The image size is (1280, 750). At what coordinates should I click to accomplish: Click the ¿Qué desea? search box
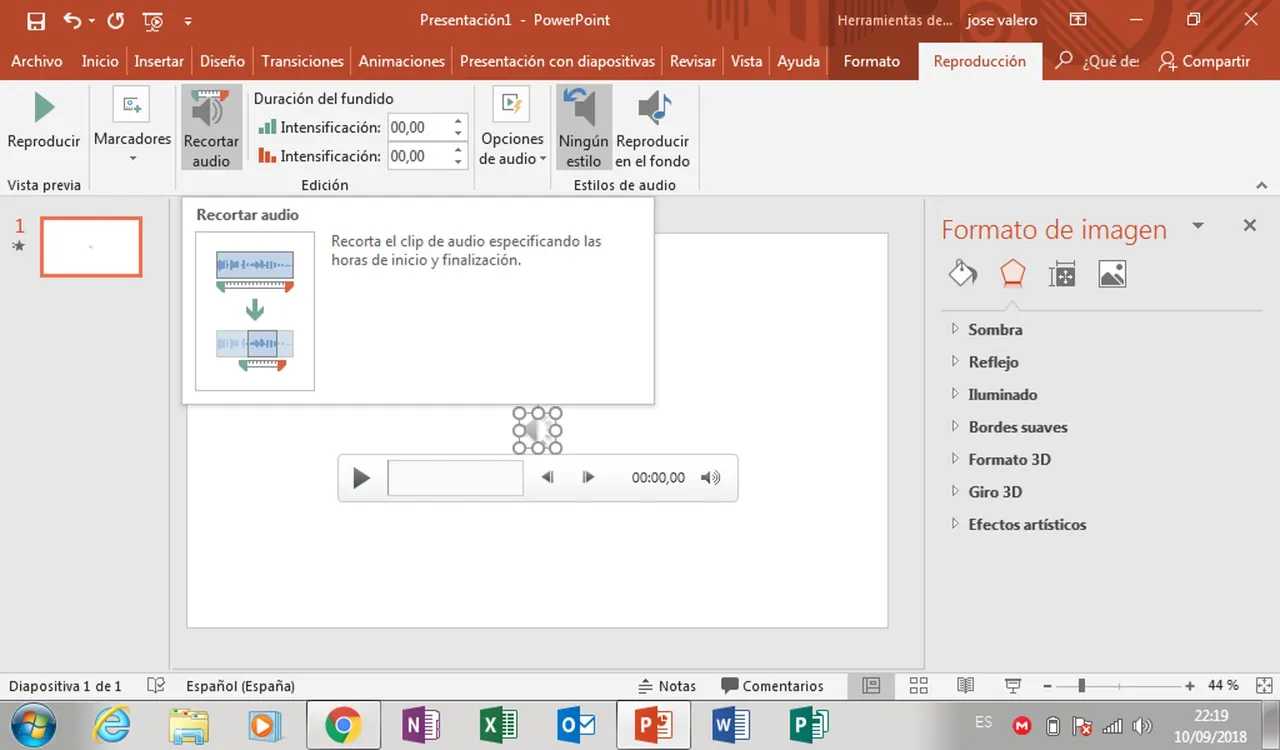[x=1098, y=61]
